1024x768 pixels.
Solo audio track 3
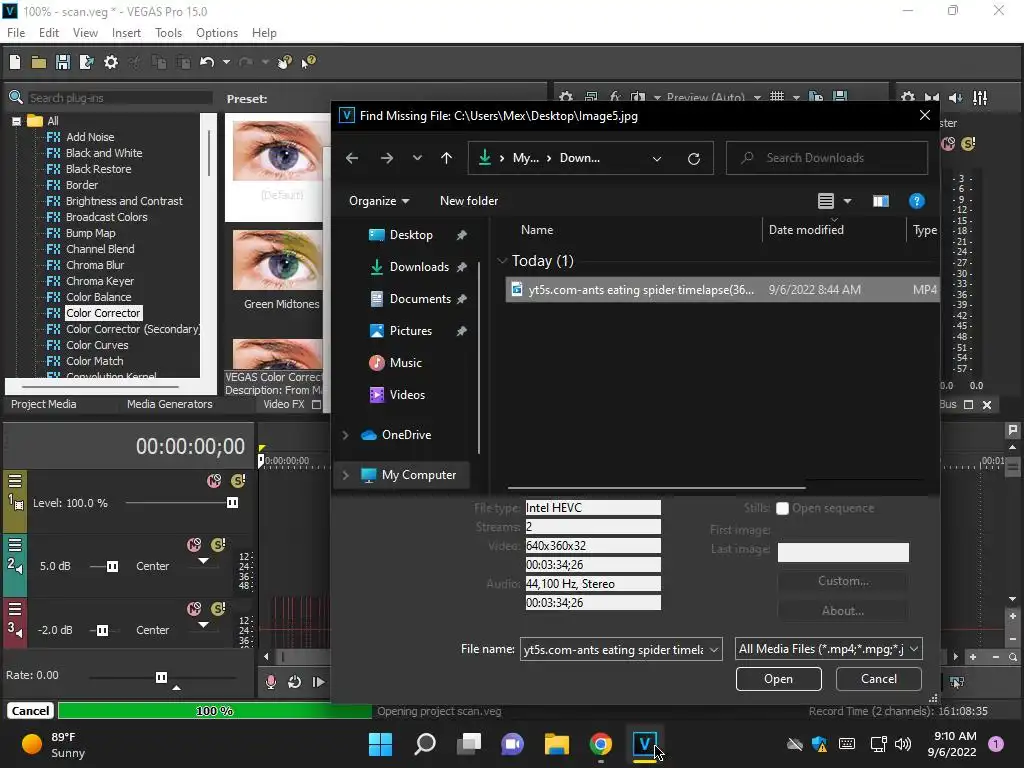(x=218, y=609)
